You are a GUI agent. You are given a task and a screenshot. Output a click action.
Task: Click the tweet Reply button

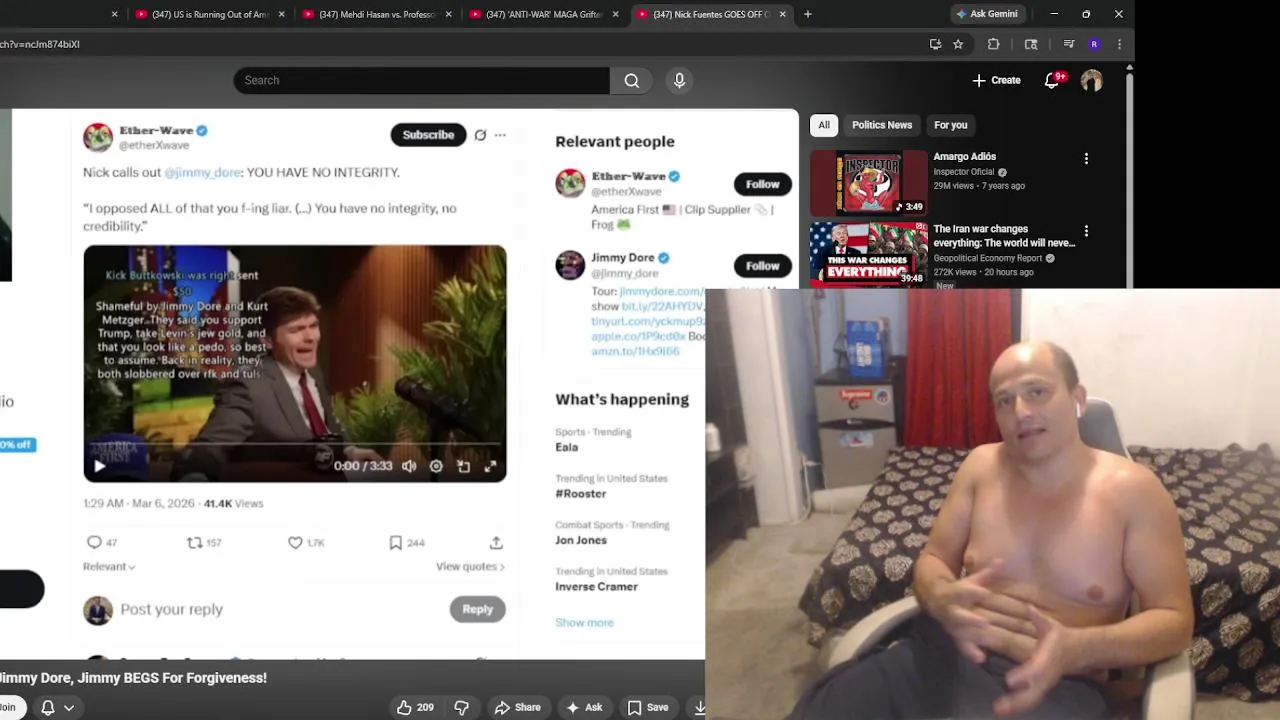[477, 609]
